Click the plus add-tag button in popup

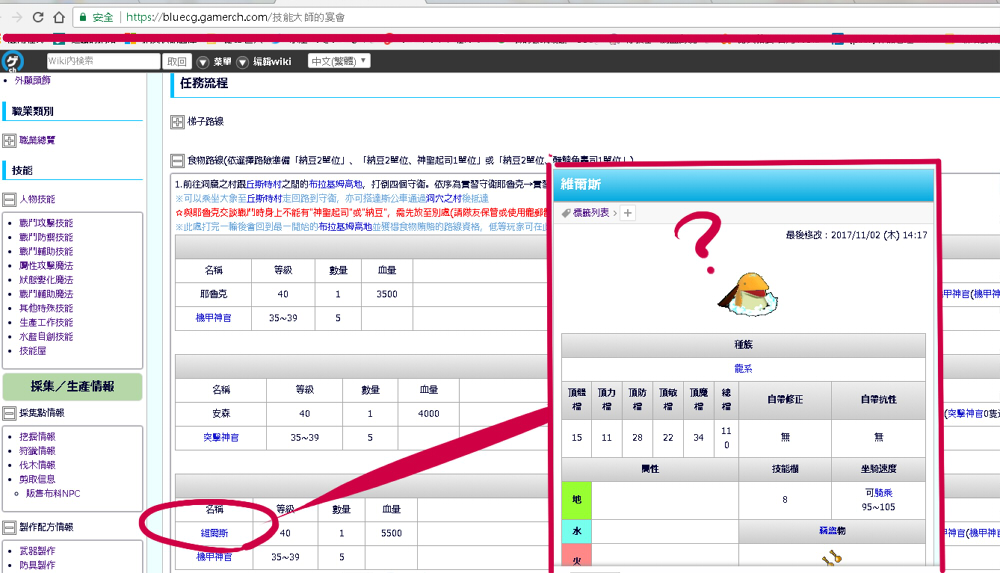click(x=628, y=213)
